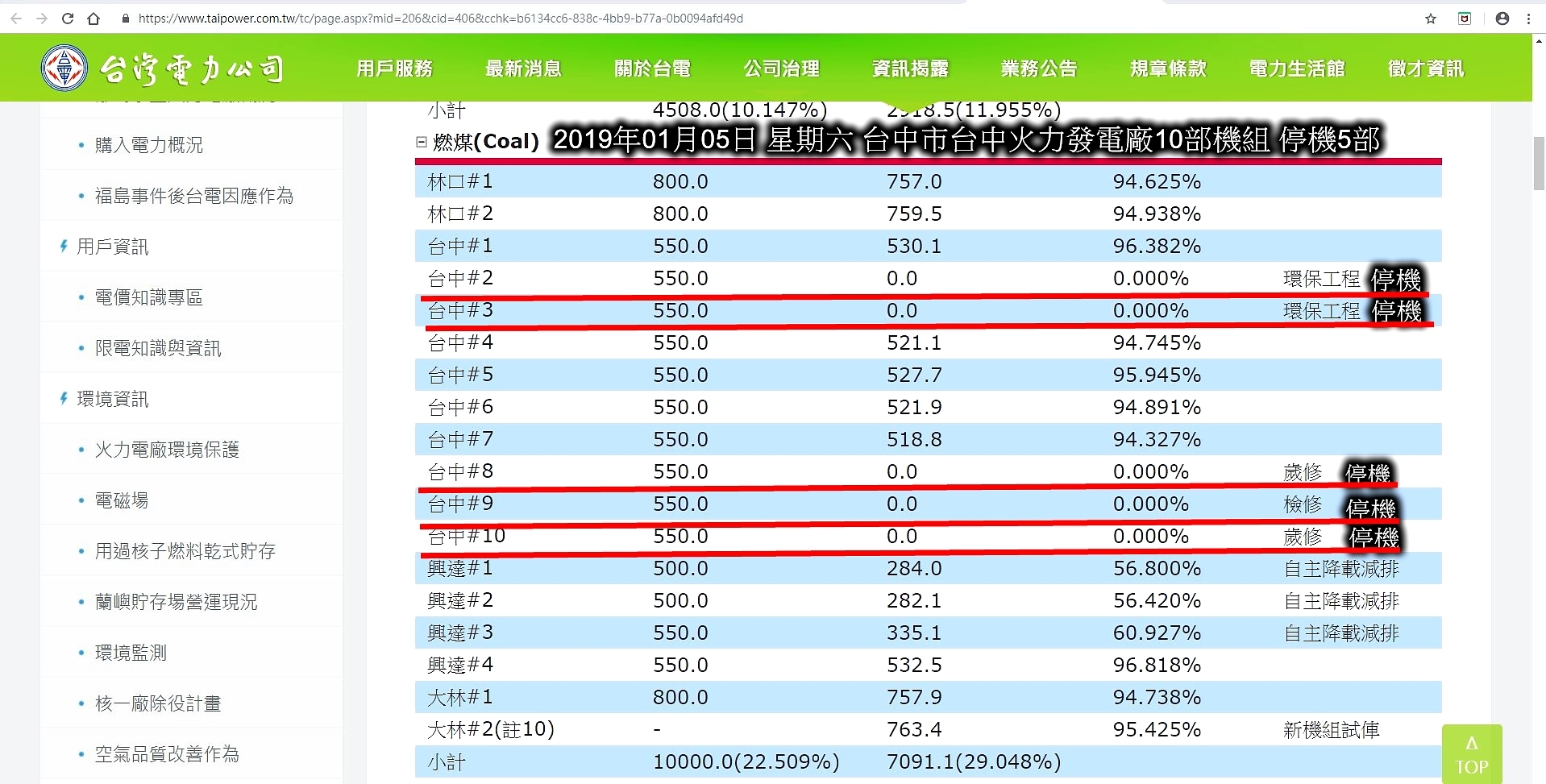
Task: Click the extension icon beside the star
Action: click(1465, 19)
